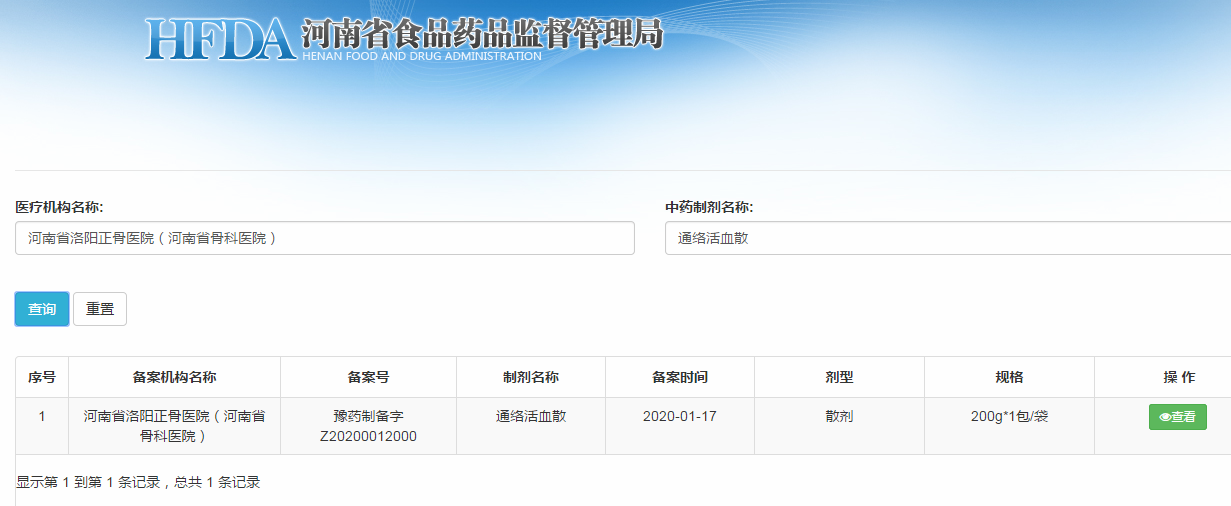
Task: Click the 剂型 column header
Action: (839, 377)
